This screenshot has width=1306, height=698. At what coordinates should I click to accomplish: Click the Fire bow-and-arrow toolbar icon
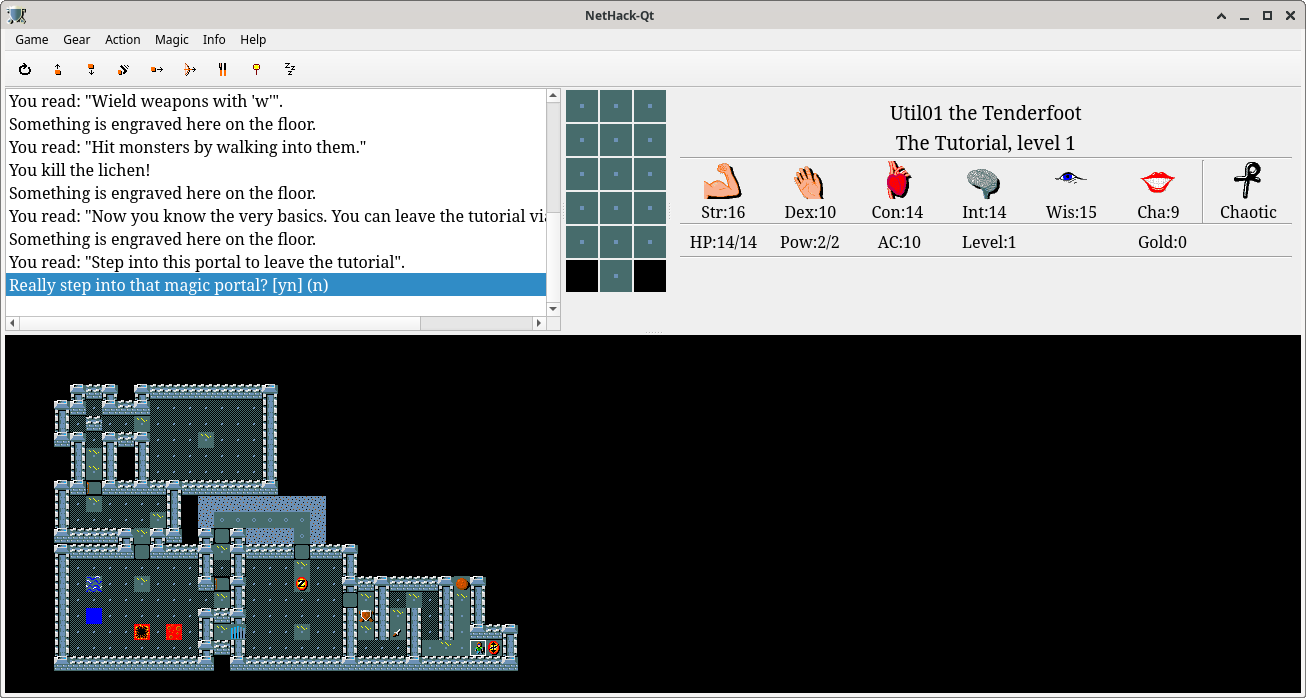click(190, 69)
